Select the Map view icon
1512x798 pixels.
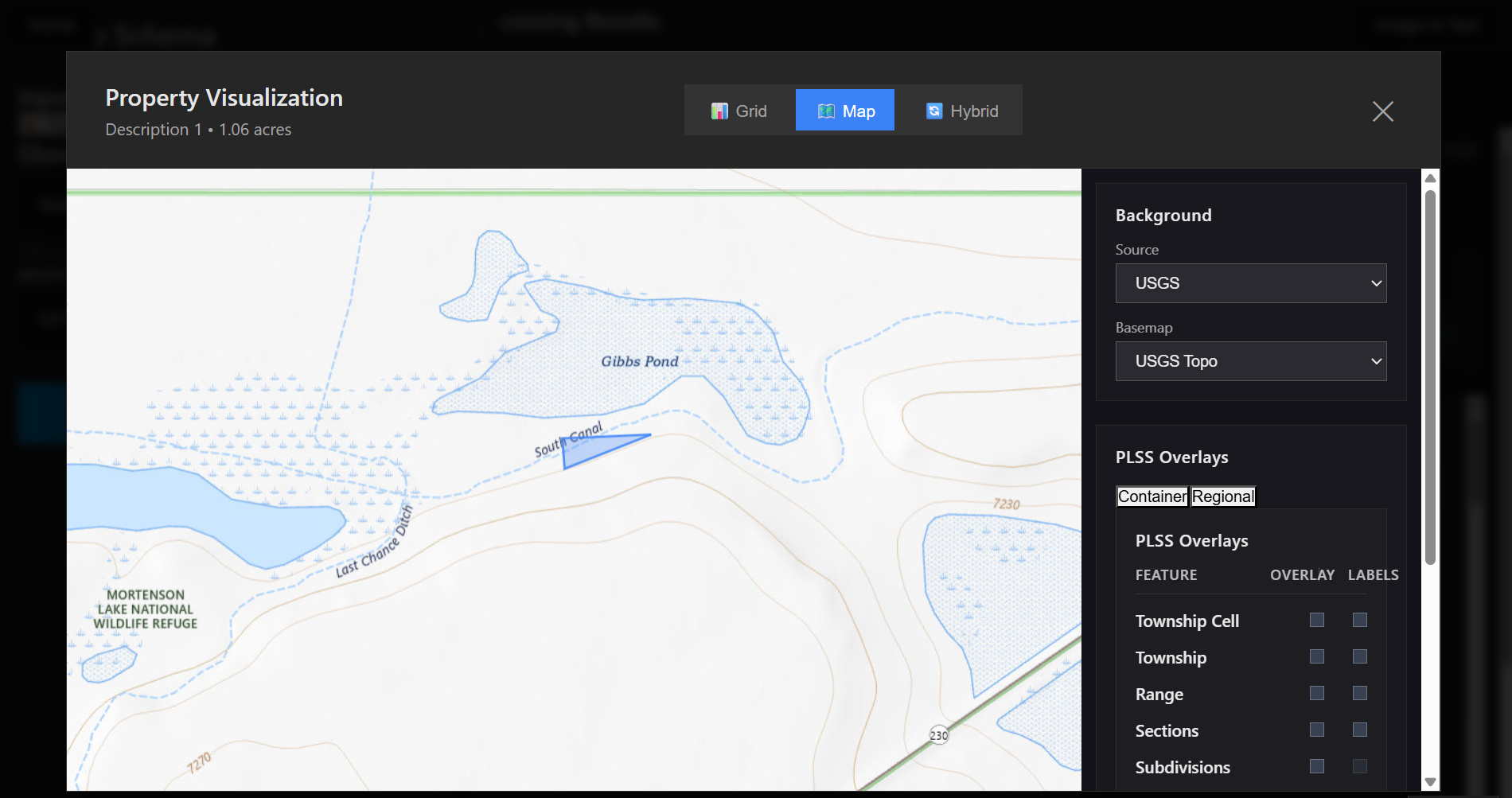click(x=827, y=111)
